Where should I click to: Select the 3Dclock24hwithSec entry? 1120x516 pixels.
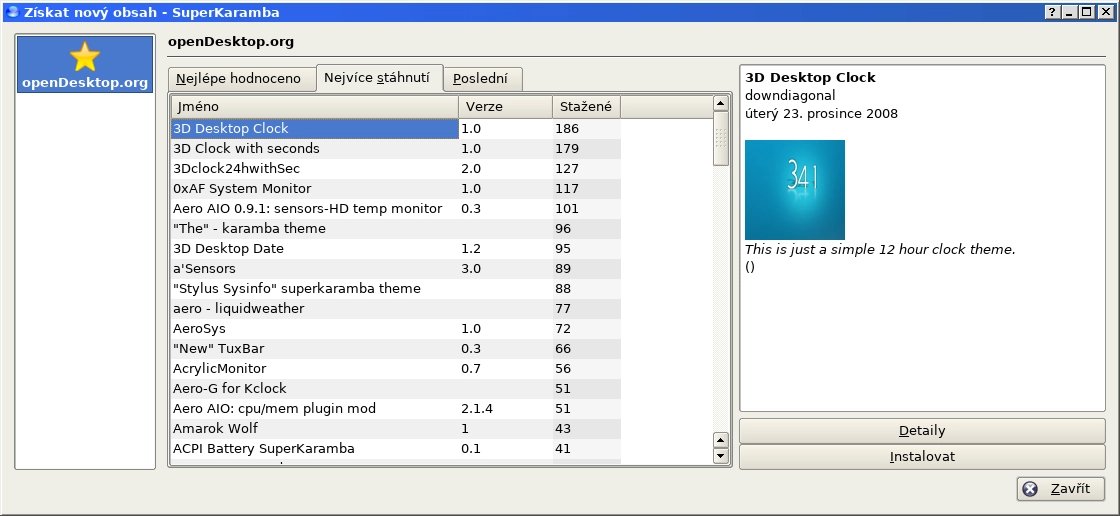(x=396, y=169)
